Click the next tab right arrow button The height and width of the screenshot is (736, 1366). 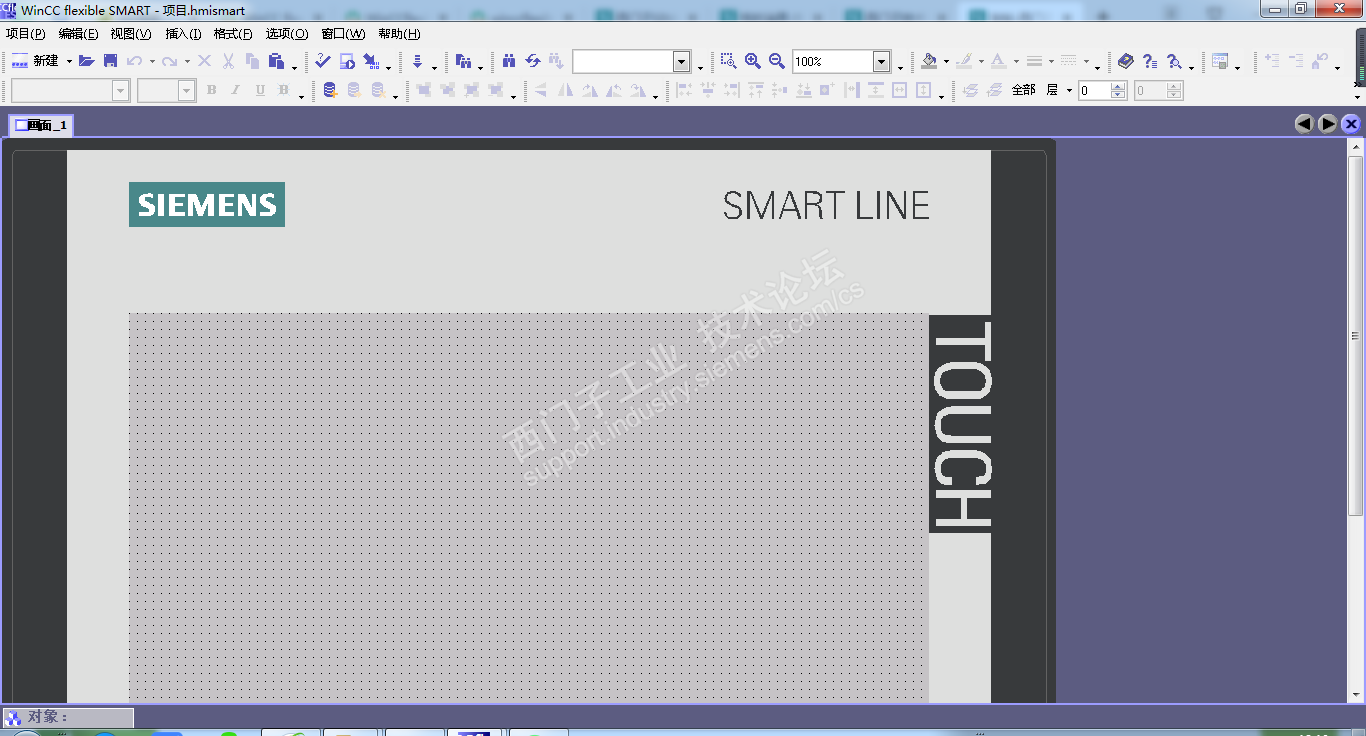pos(1328,124)
